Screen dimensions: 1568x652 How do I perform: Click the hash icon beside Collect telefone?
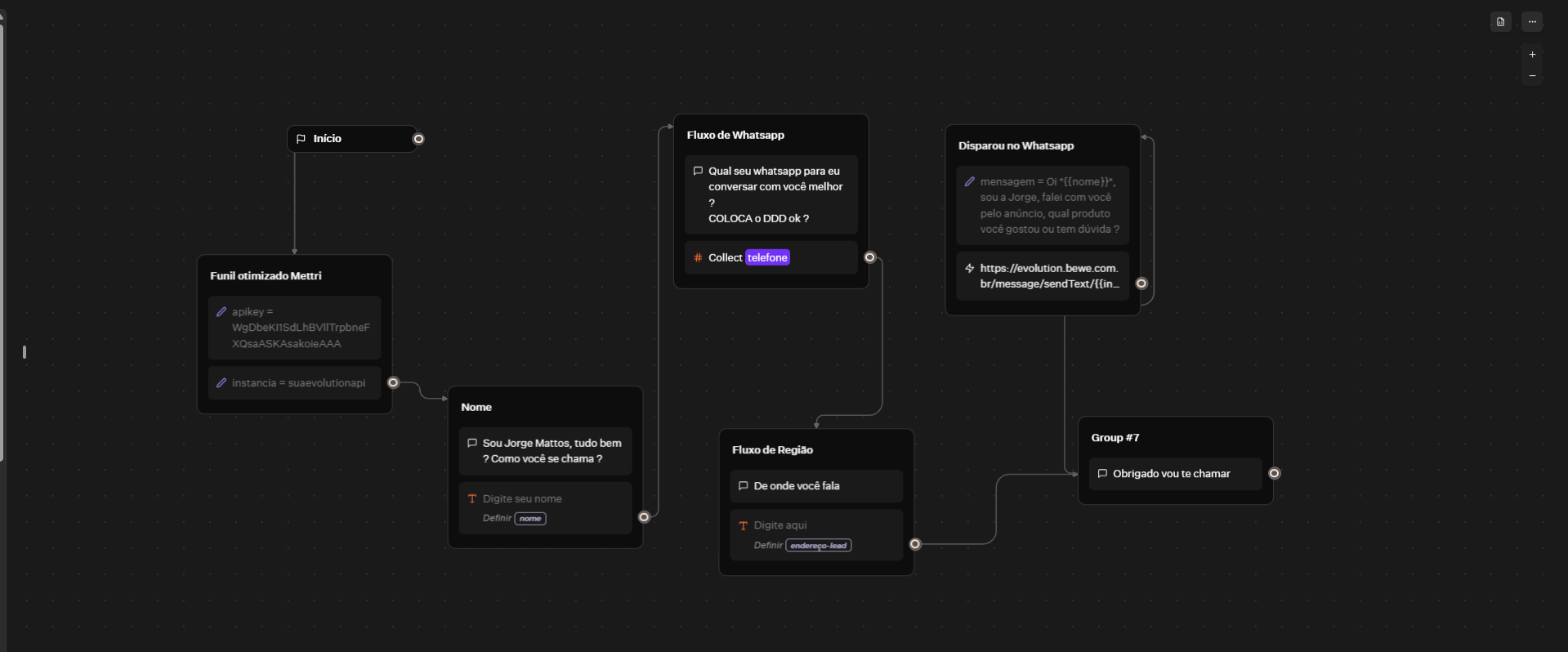tap(698, 258)
